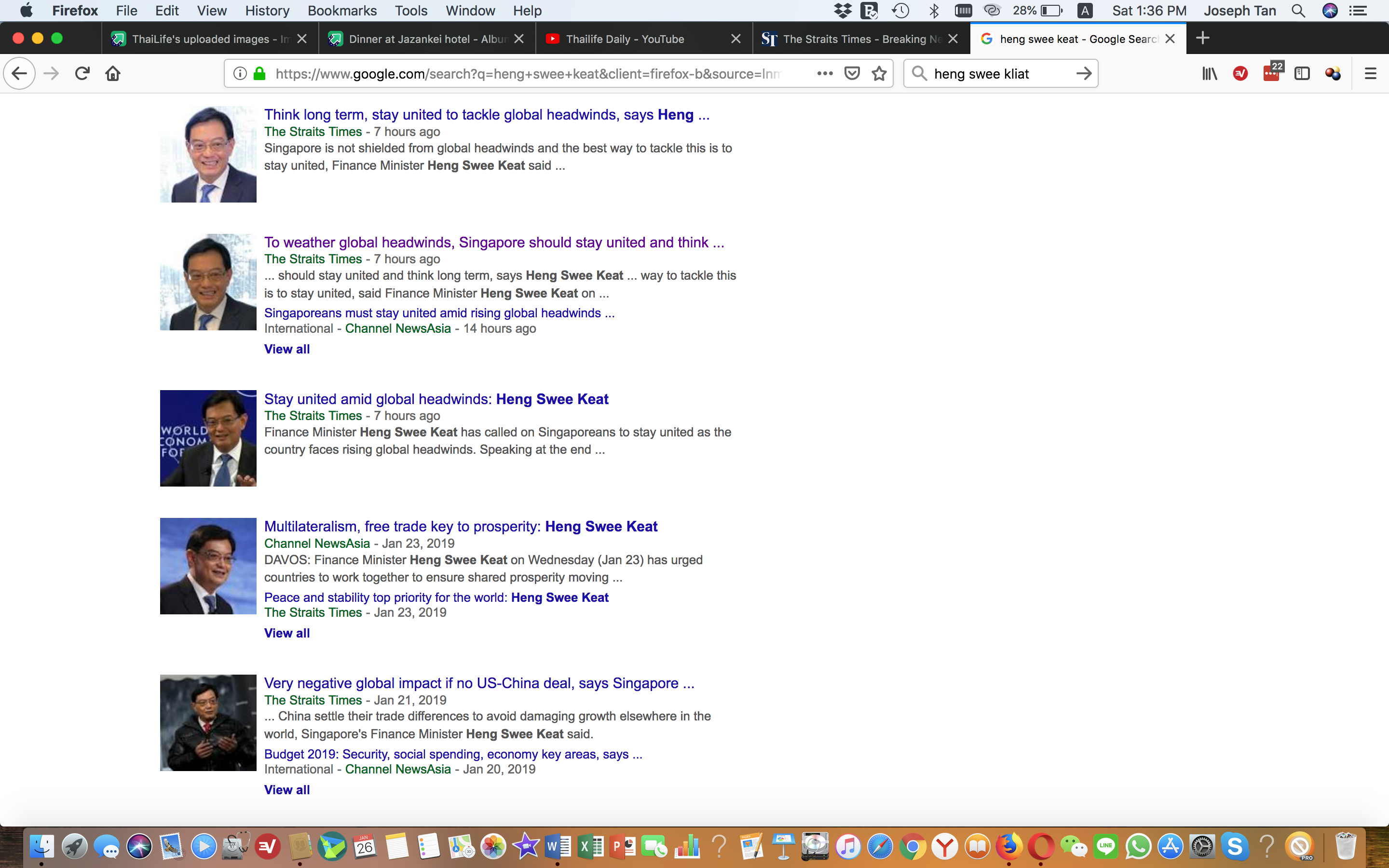Open battery status showing 28%
Viewport: 1389px width, 868px height.
point(1037,10)
